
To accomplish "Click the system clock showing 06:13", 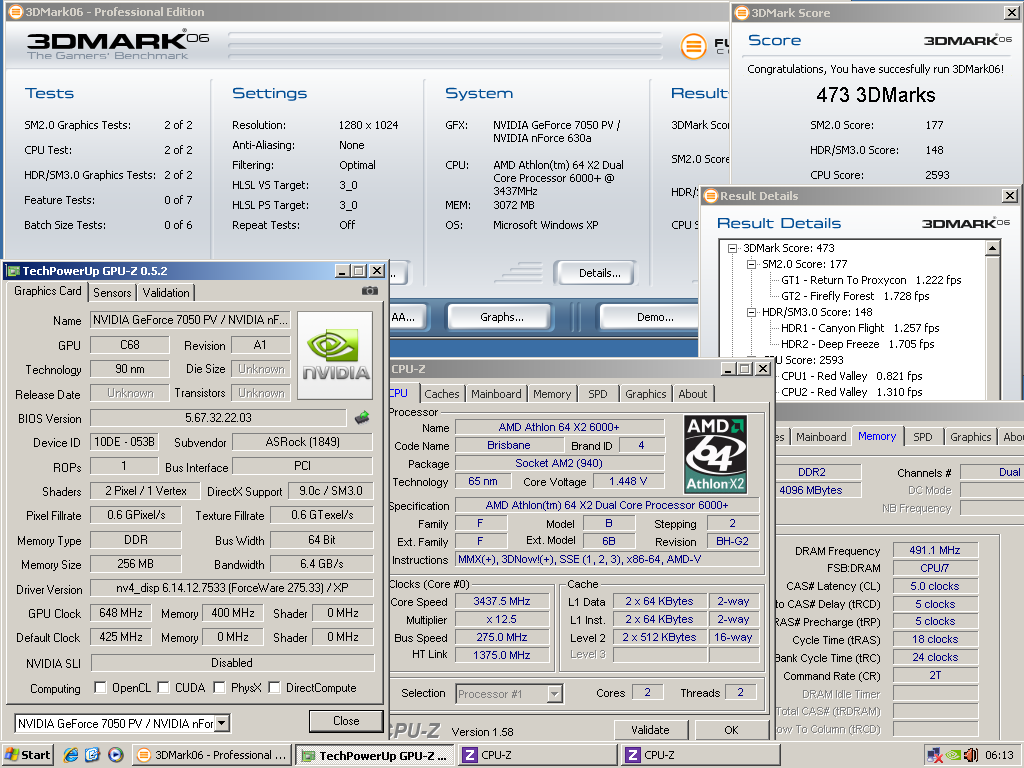I will (999, 755).
